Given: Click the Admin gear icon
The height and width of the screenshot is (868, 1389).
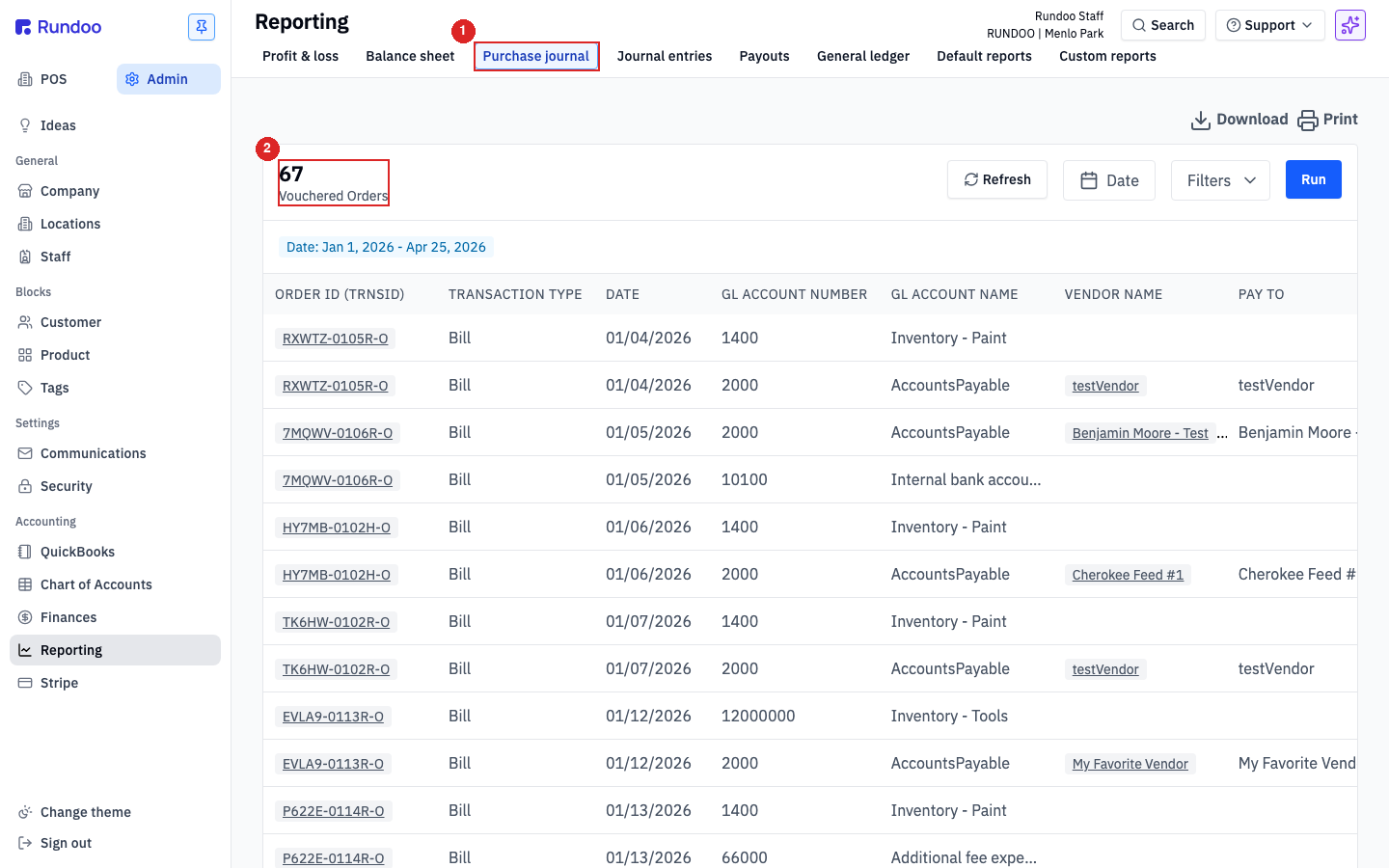Looking at the screenshot, I should click(132, 79).
